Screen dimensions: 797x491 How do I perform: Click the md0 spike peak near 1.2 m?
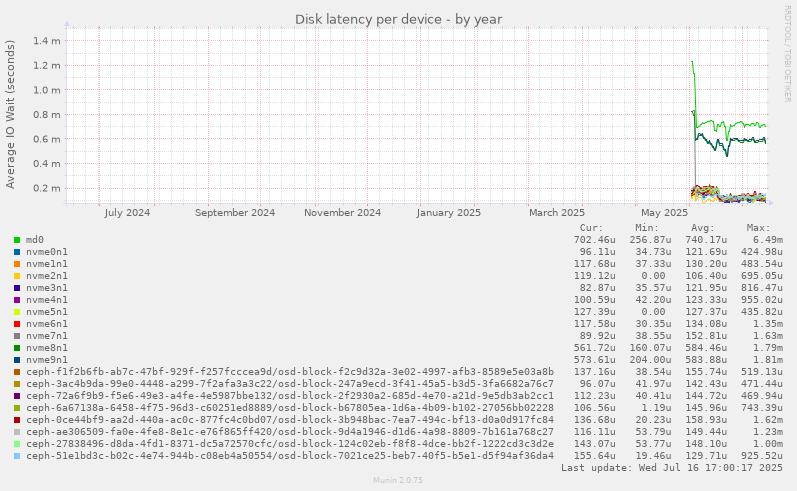point(692,63)
